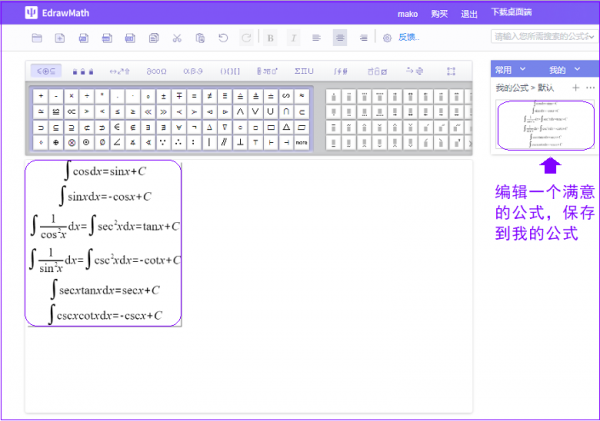This screenshot has height=421, width=600.
Task: Toggle italic formatting
Action: 293,38
